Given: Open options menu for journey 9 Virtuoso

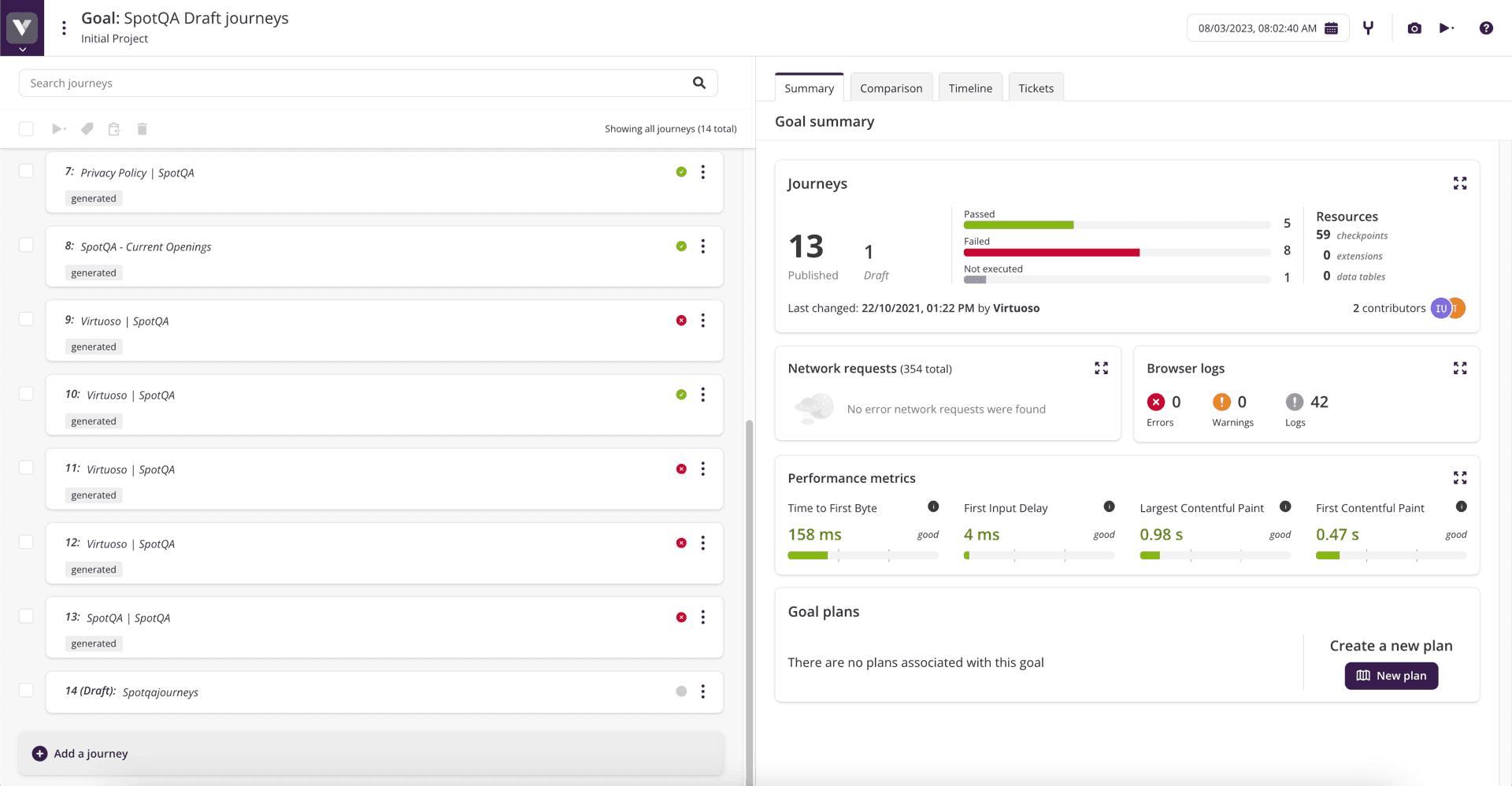Looking at the screenshot, I should pos(702,321).
